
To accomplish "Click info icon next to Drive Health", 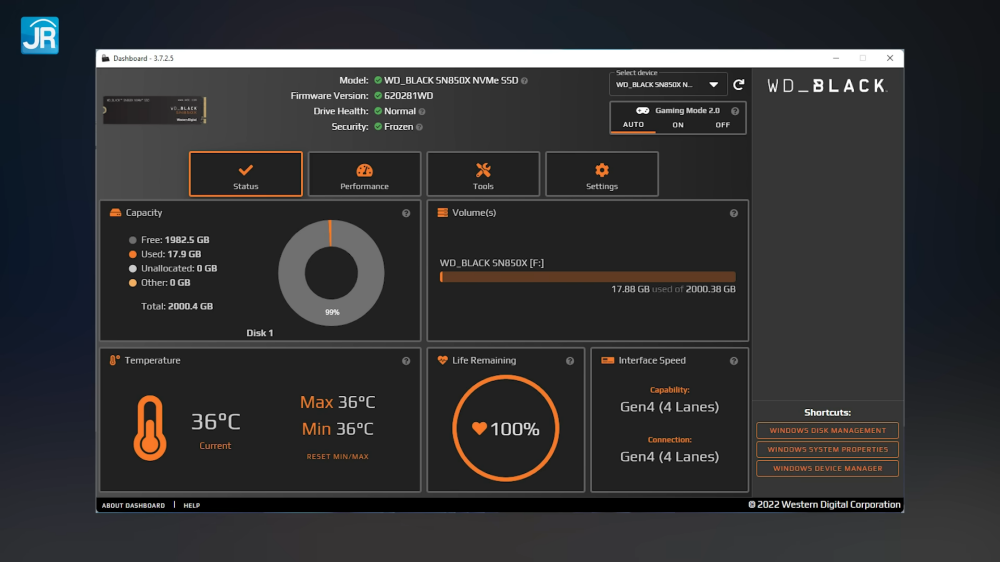I will coord(422,112).
